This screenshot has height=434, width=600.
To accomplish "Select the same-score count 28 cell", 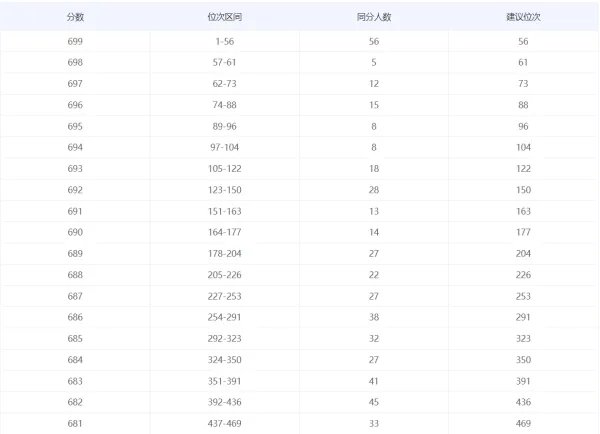I will (x=374, y=190).
